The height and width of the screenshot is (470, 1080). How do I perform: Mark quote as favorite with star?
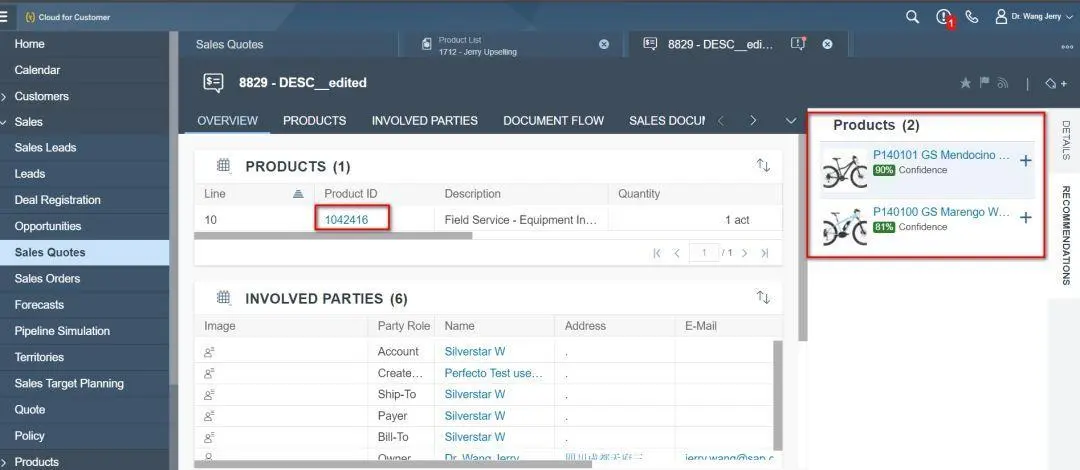[966, 83]
